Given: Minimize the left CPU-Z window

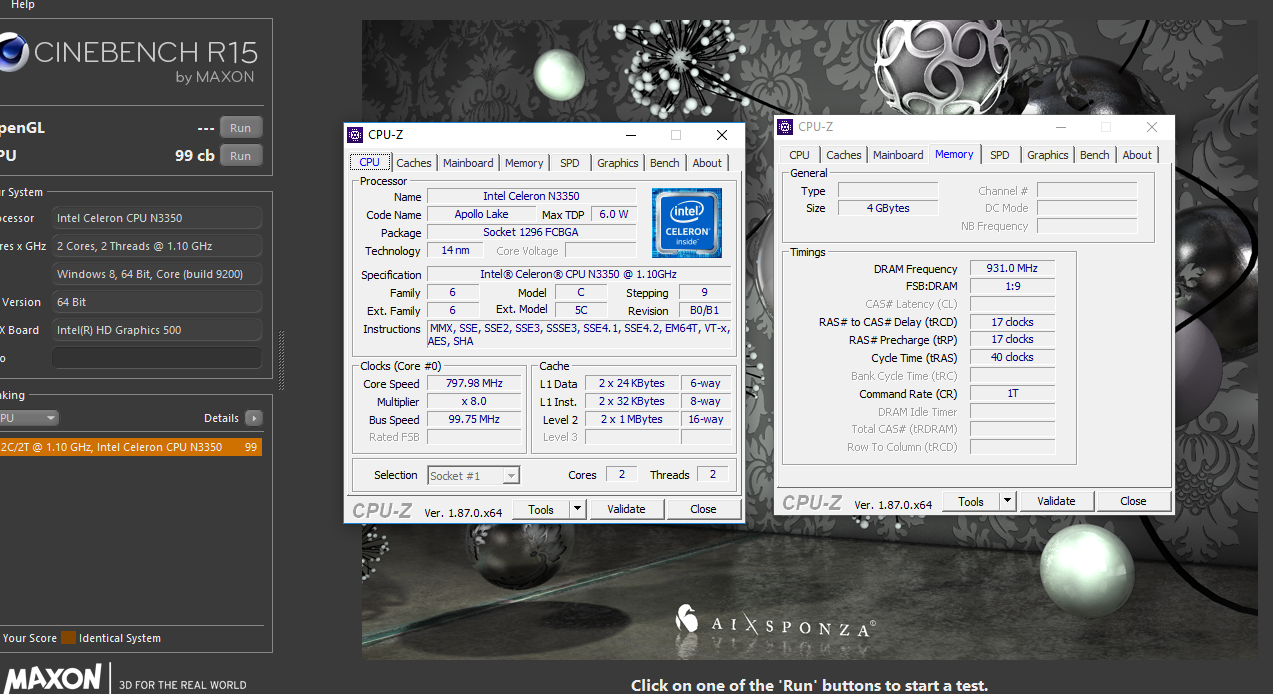Looking at the screenshot, I should coord(631,135).
